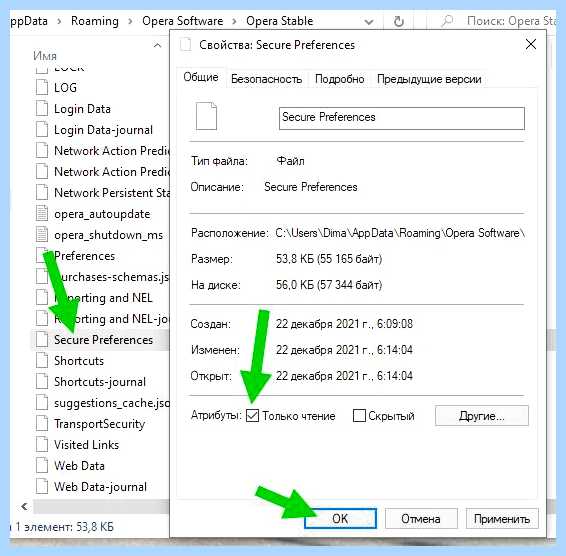Click the Web Data-journal file icon
The height and width of the screenshot is (556, 566).
coord(42,486)
